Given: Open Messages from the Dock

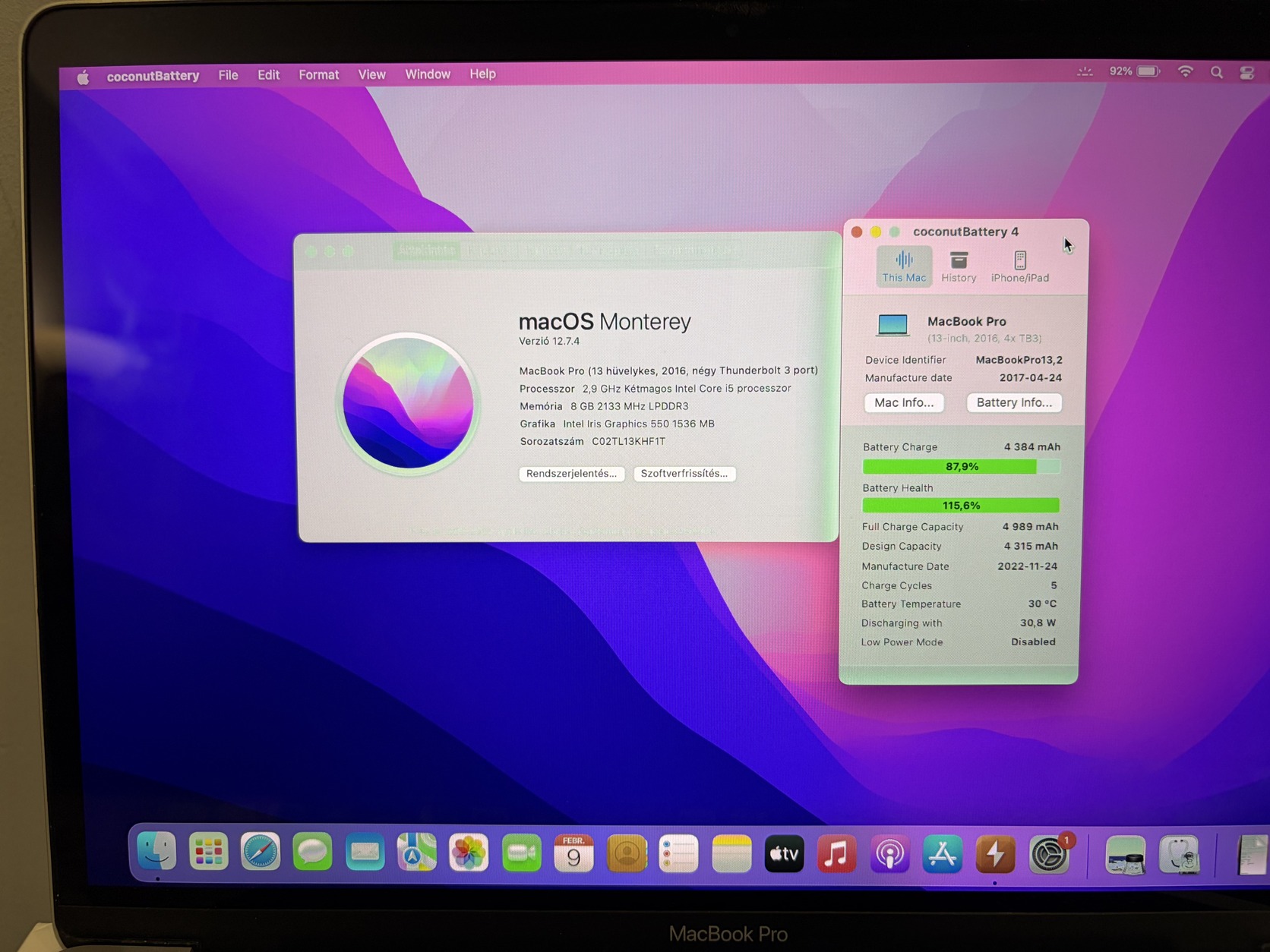Looking at the screenshot, I should tap(312, 853).
